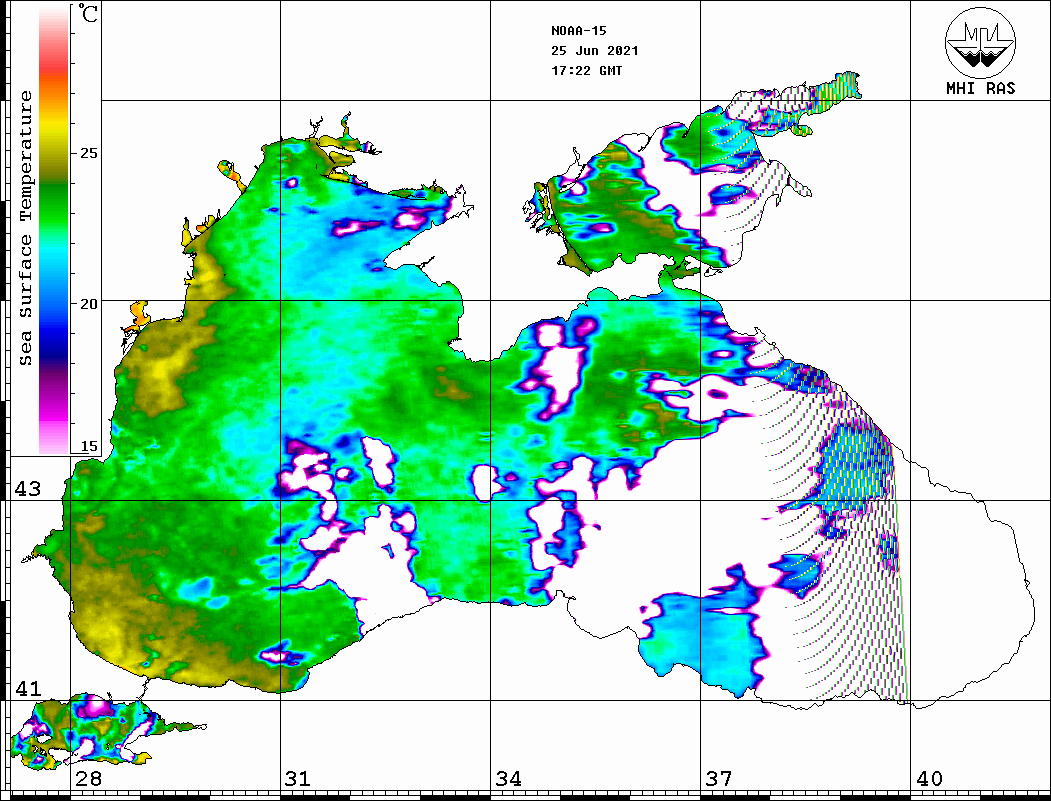Click latitude label '41'
Image resolution: width=1051 pixels, height=801 pixels.
pos(28,688)
